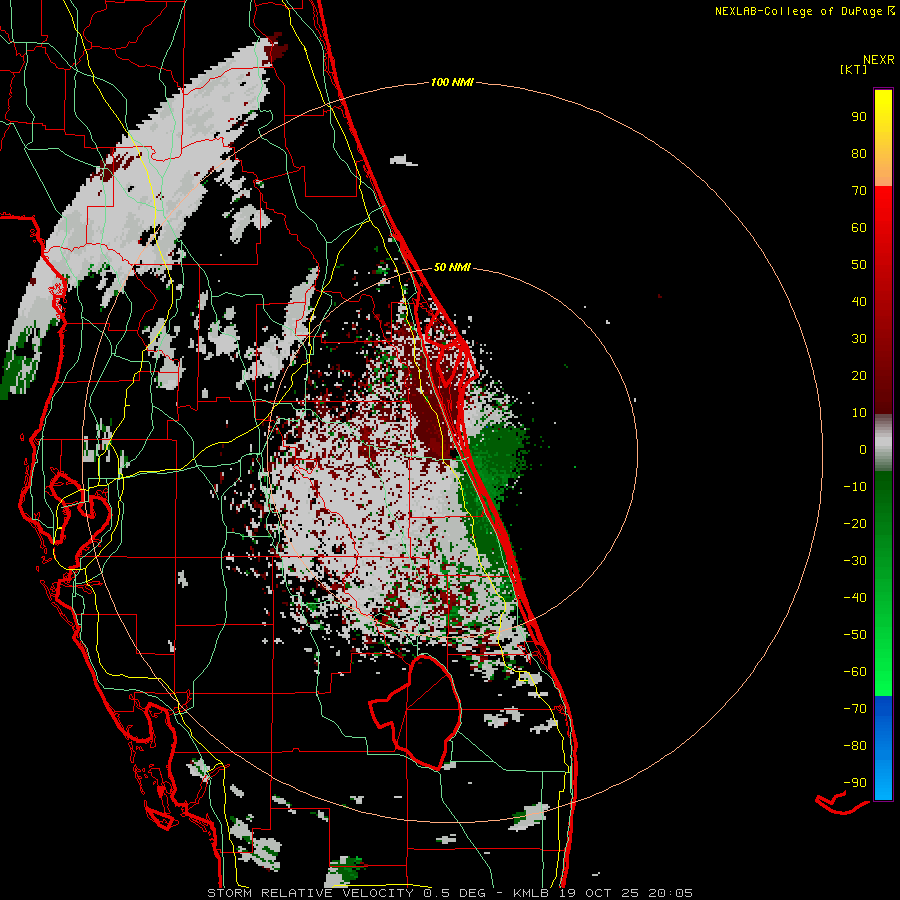Click the 100 NMI range ring label

pos(452,82)
